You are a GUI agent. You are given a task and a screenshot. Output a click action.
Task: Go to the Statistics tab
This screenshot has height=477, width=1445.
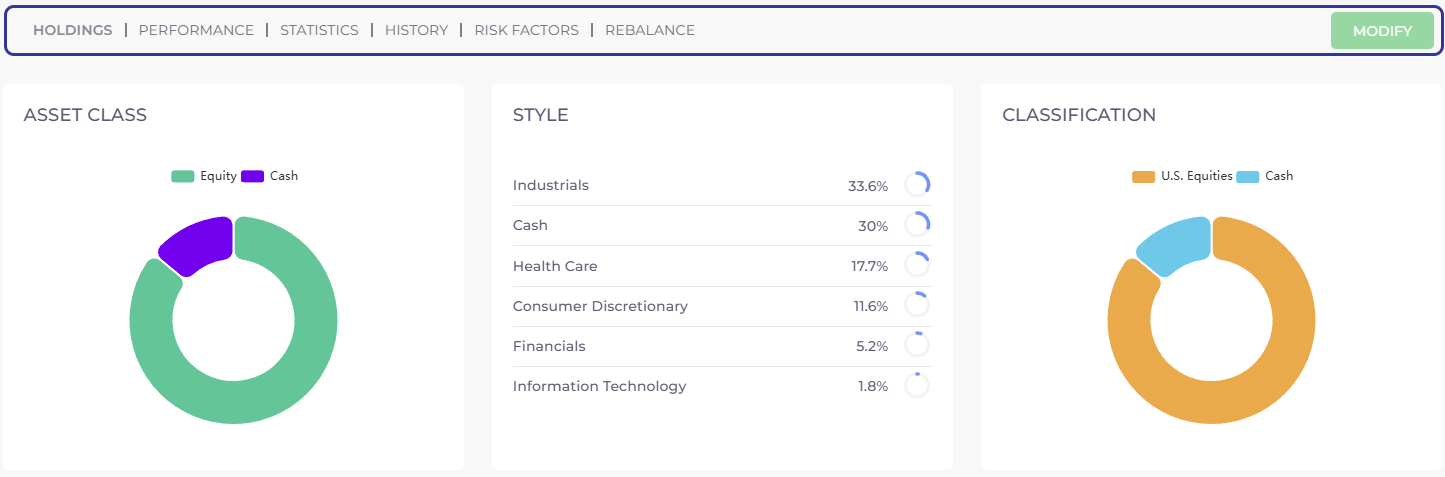pos(319,30)
